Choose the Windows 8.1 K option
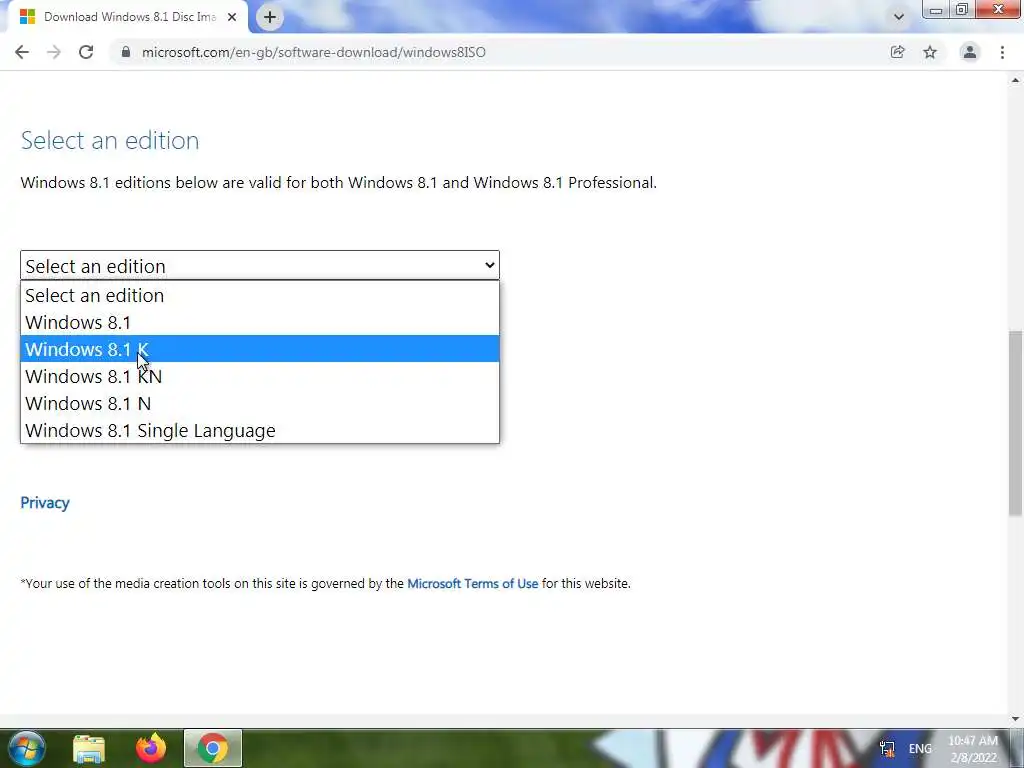 (260, 349)
